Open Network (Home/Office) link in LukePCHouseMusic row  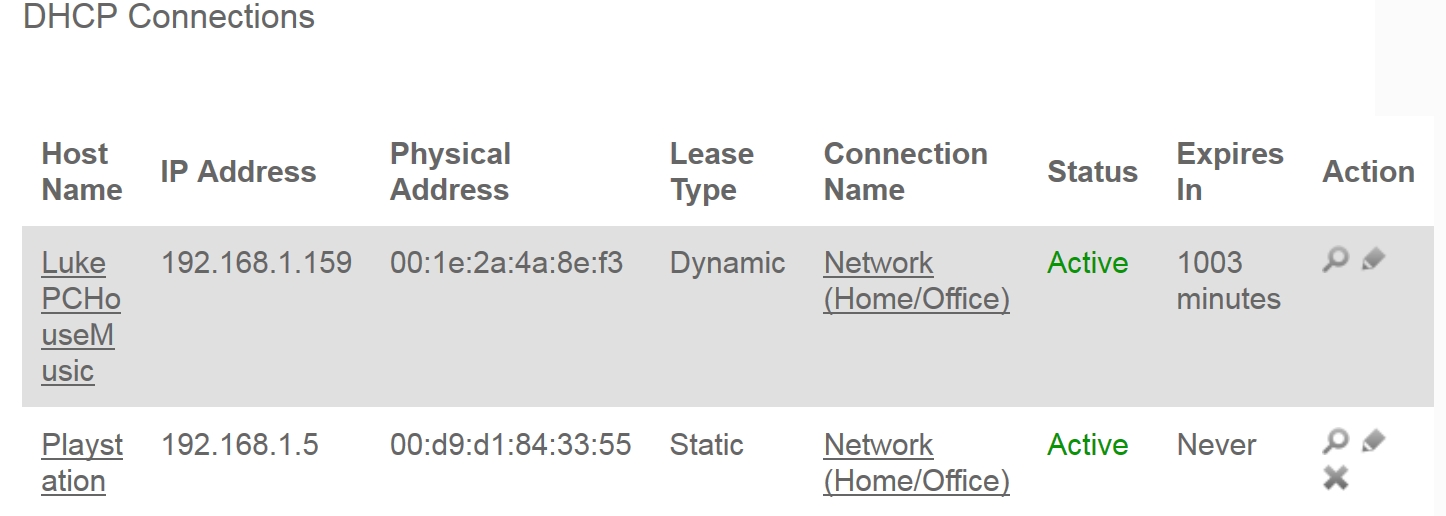[x=916, y=281]
